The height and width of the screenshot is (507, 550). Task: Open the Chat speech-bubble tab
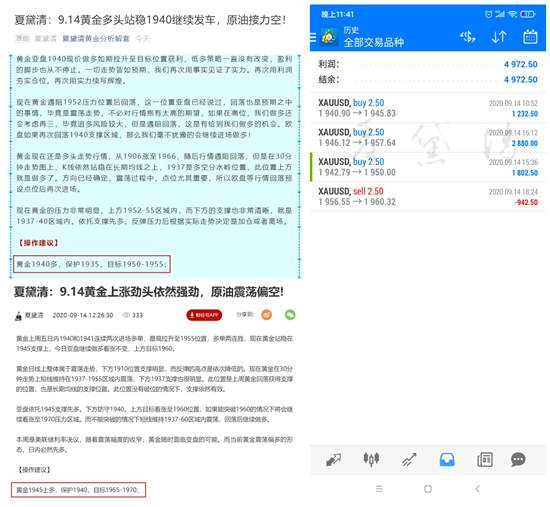(518, 459)
